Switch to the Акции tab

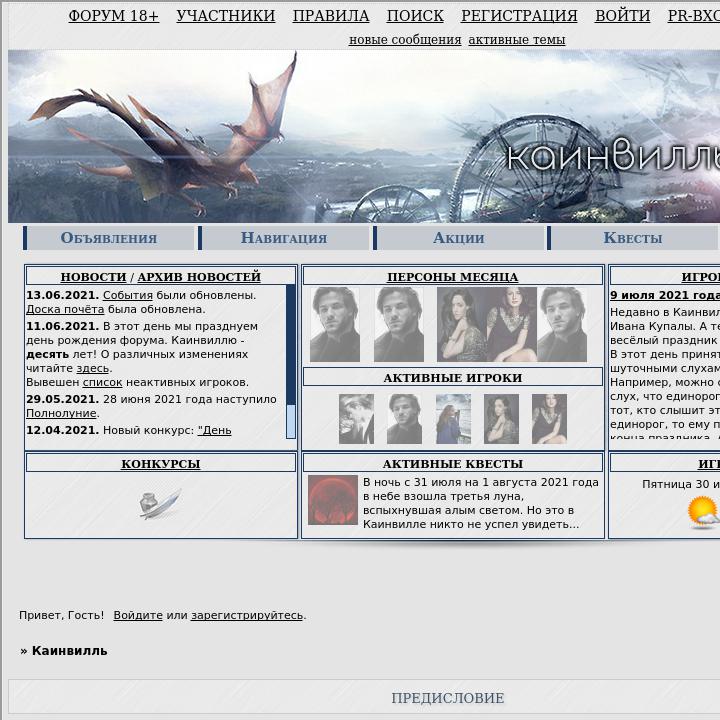(458, 238)
